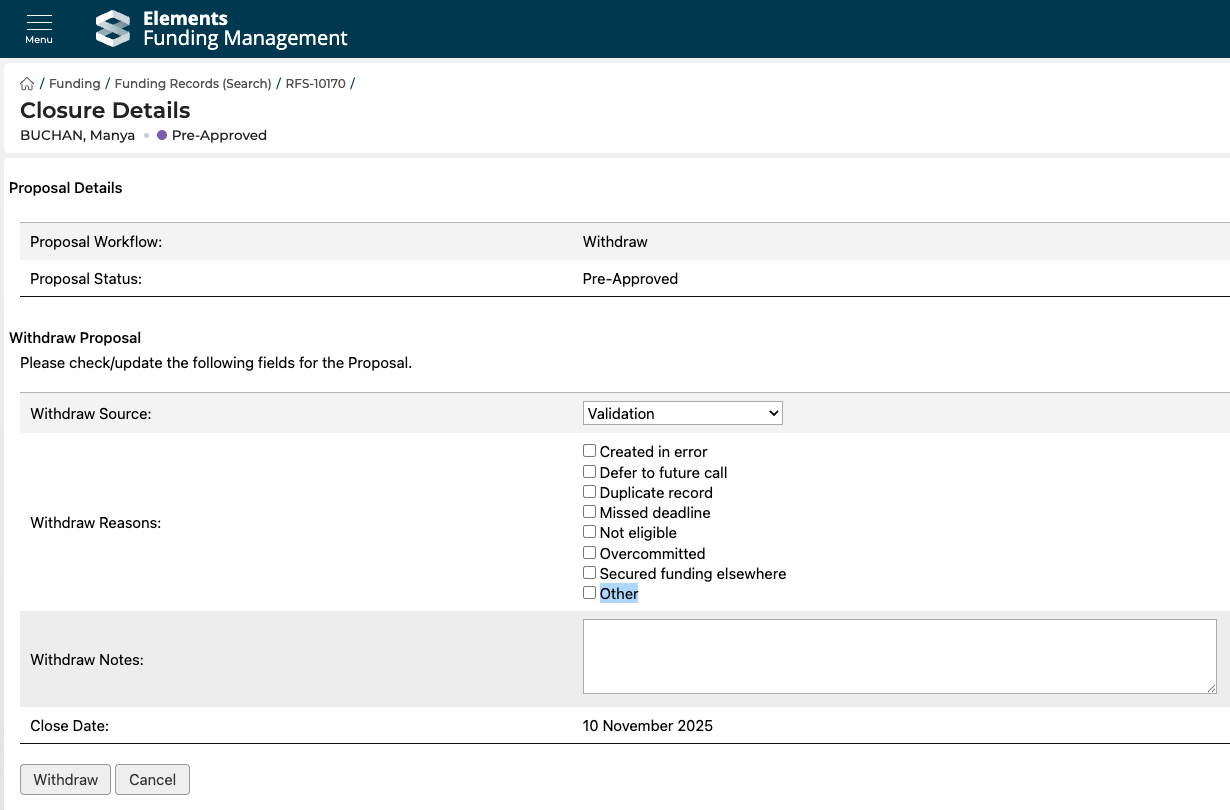The height and width of the screenshot is (810, 1230).
Task: Click the Withdraw button
Action: pos(66,780)
